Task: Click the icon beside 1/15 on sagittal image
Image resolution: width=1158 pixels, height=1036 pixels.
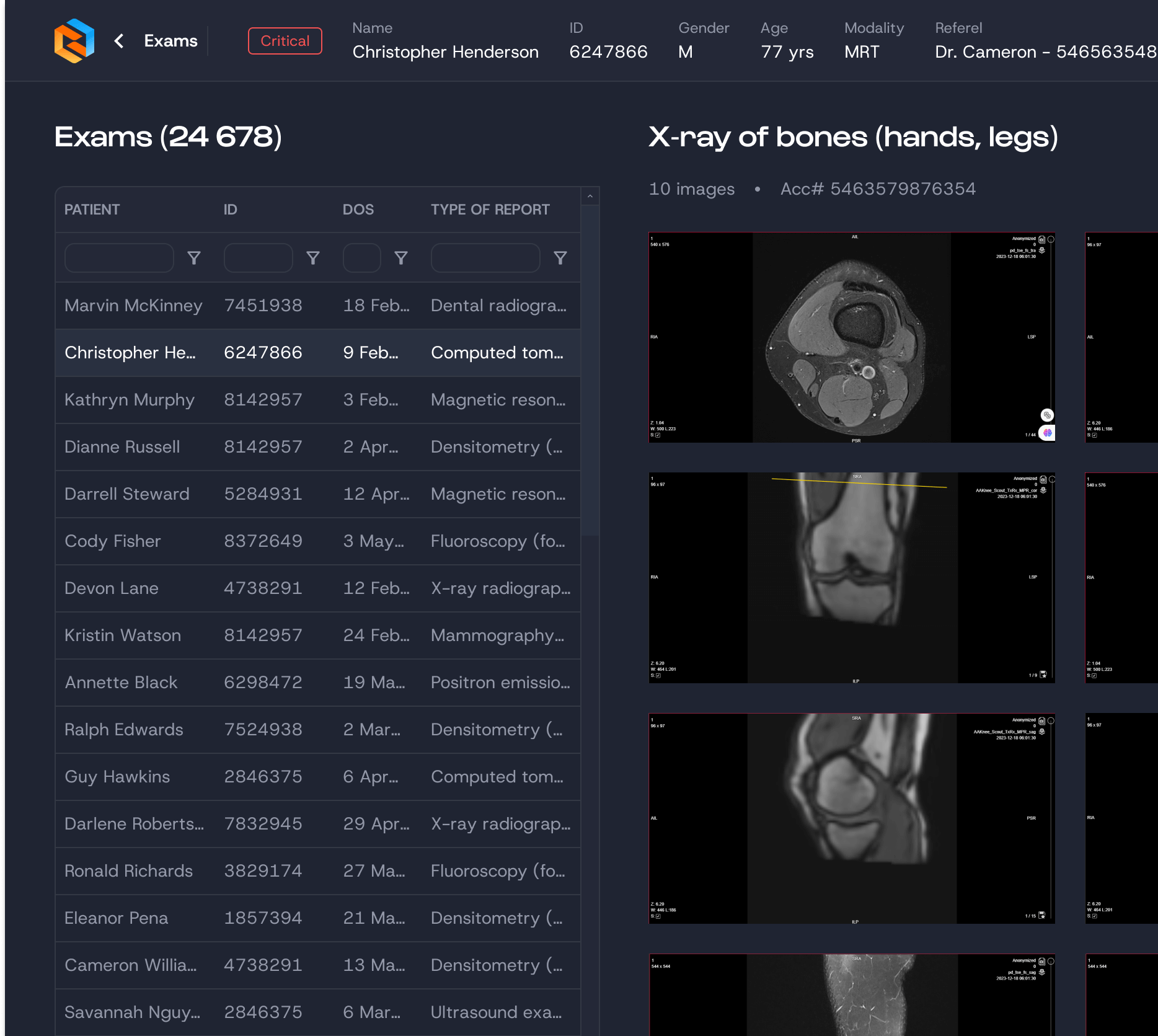Action: click(x=1042, y=915)
